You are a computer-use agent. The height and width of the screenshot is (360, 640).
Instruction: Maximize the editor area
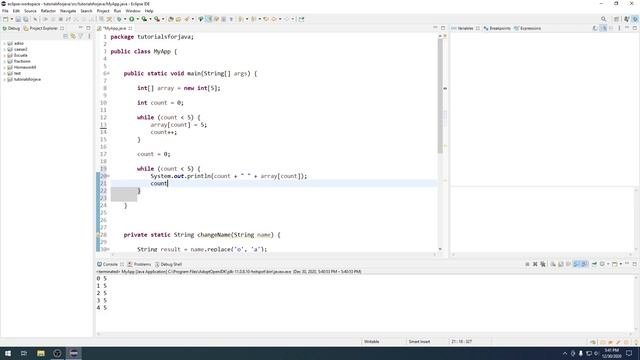[x=443, y=28]
